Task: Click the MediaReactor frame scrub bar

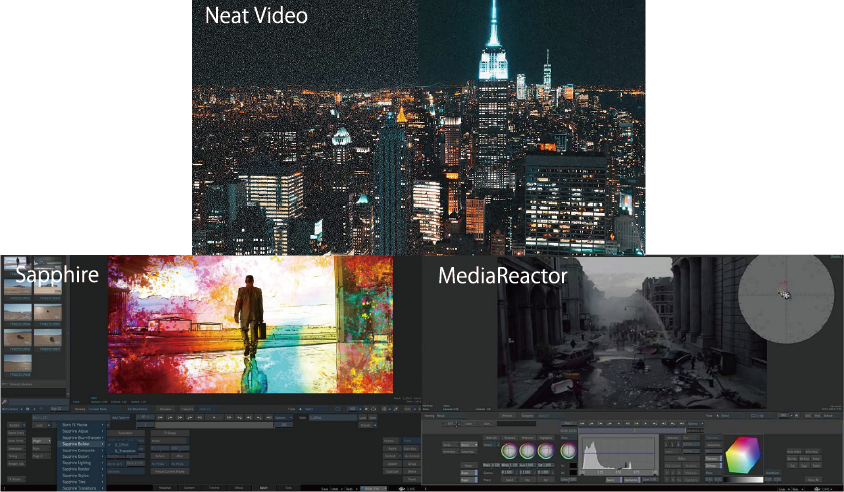Action: click(632, 431)
